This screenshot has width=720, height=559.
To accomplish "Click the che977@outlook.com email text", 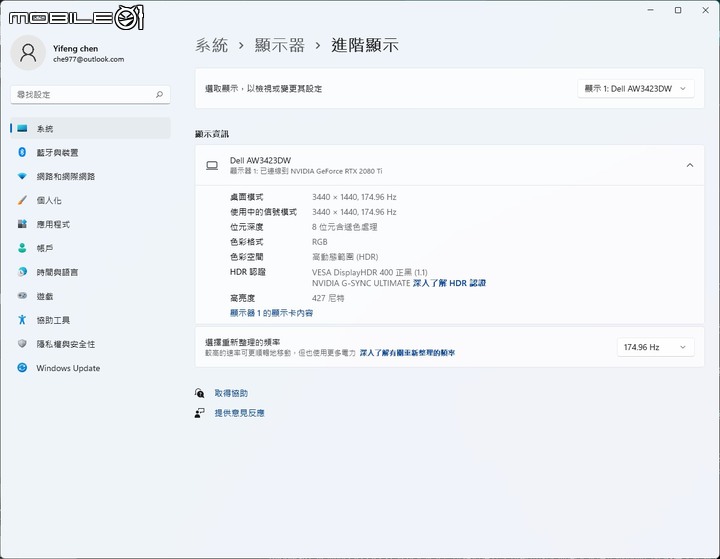I will pos(89,59).
